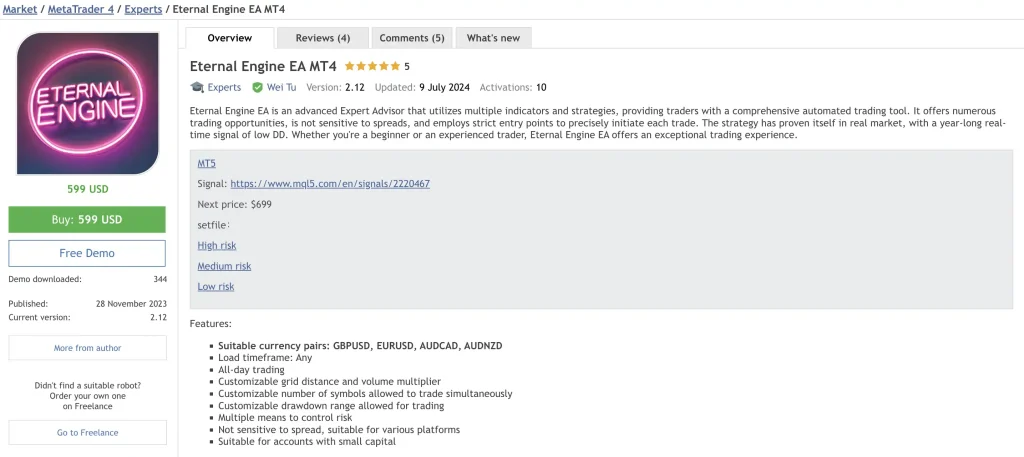
Task: Click Customizable drawdown range bullet
Action: coord(331,405)
